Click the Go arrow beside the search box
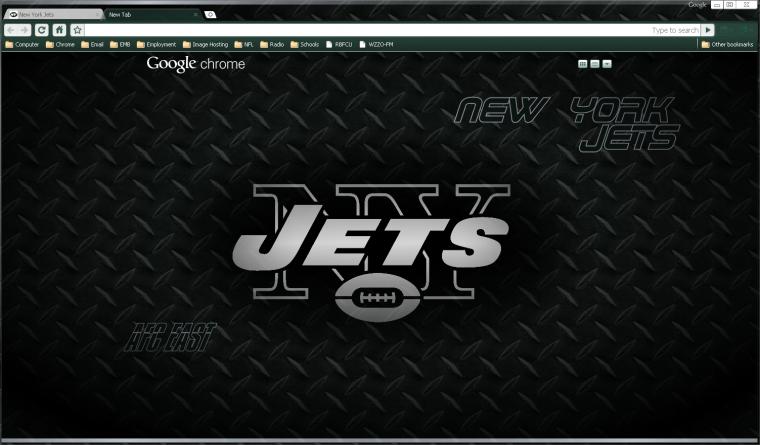 pyautogui.click(x=708, y=30)
